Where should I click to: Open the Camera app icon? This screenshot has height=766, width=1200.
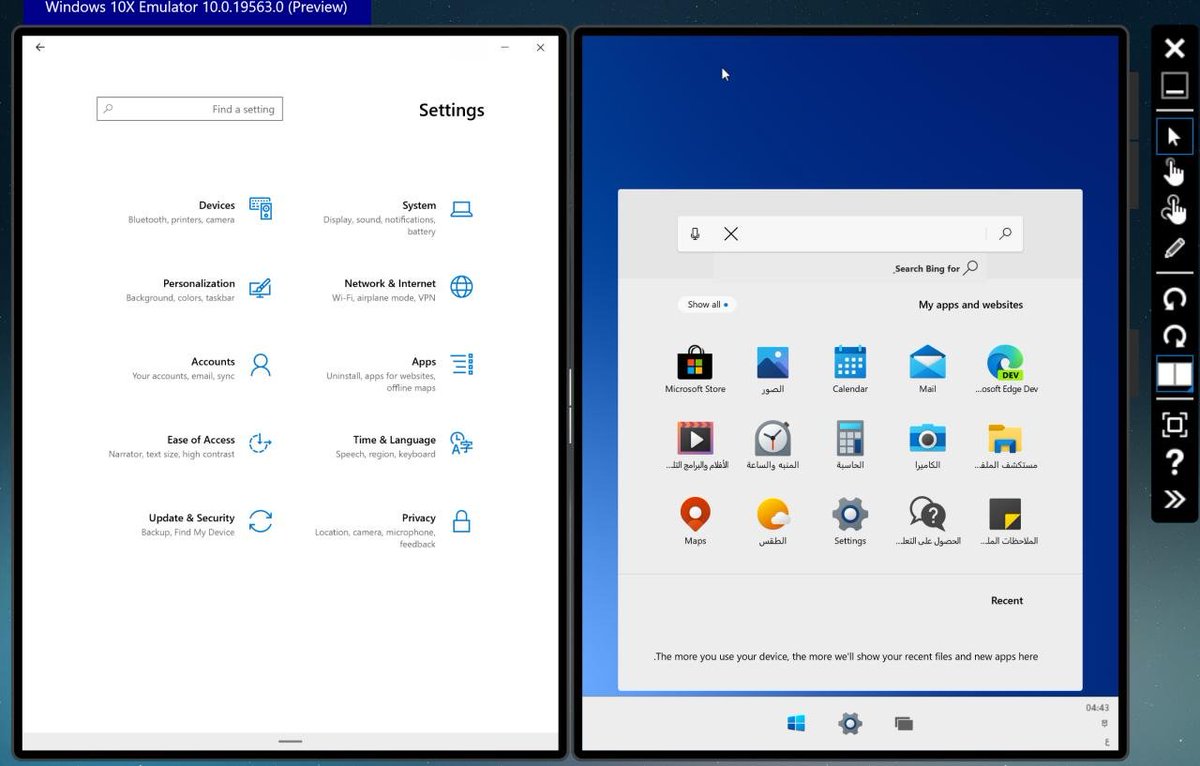coord(927,445)
